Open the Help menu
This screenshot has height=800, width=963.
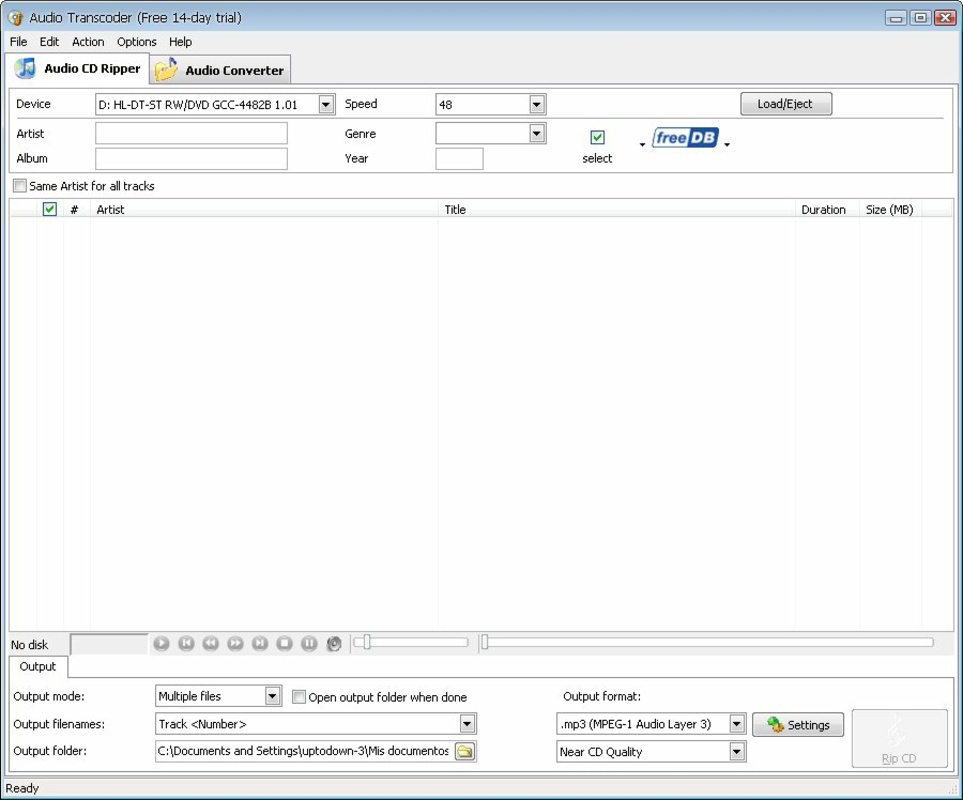pos(181,42)
